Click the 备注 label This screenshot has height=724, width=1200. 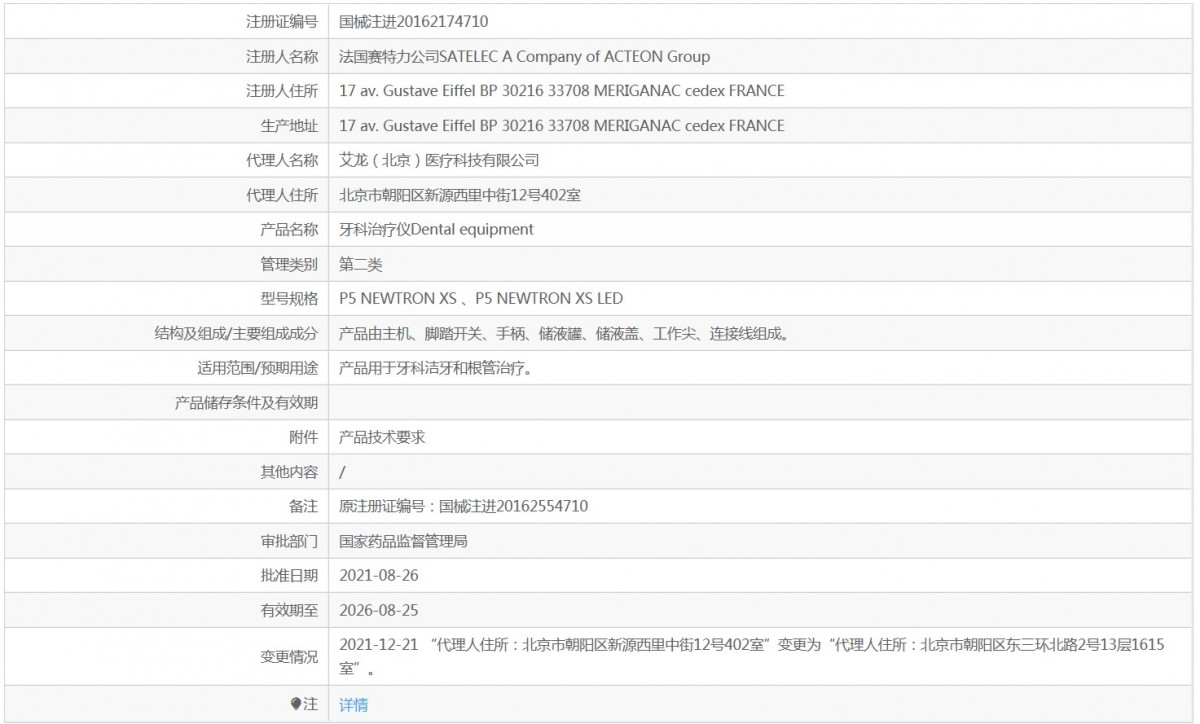pyautogui.click(x=303, y=506)
